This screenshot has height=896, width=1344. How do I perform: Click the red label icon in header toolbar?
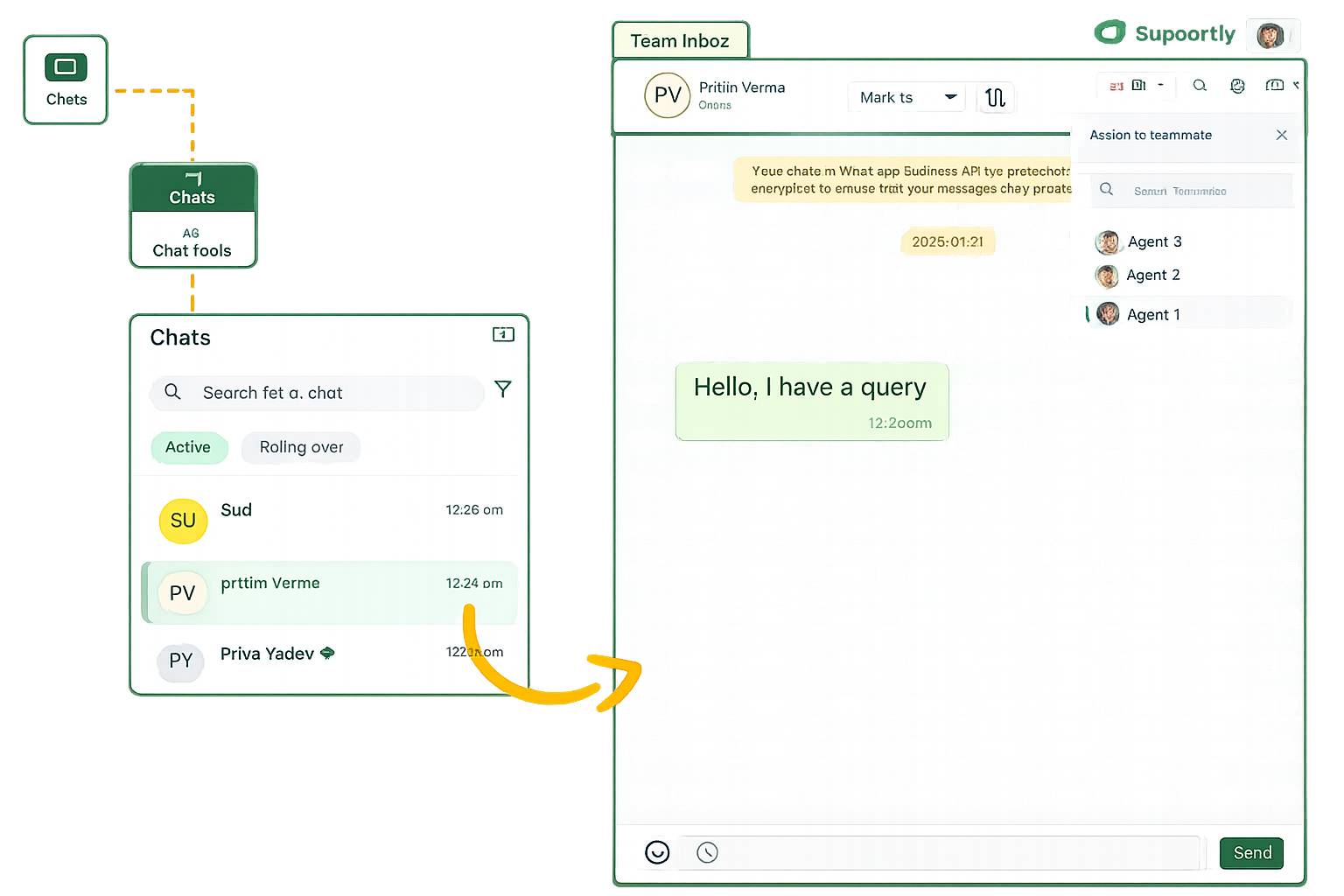[x=1116, y=86]
